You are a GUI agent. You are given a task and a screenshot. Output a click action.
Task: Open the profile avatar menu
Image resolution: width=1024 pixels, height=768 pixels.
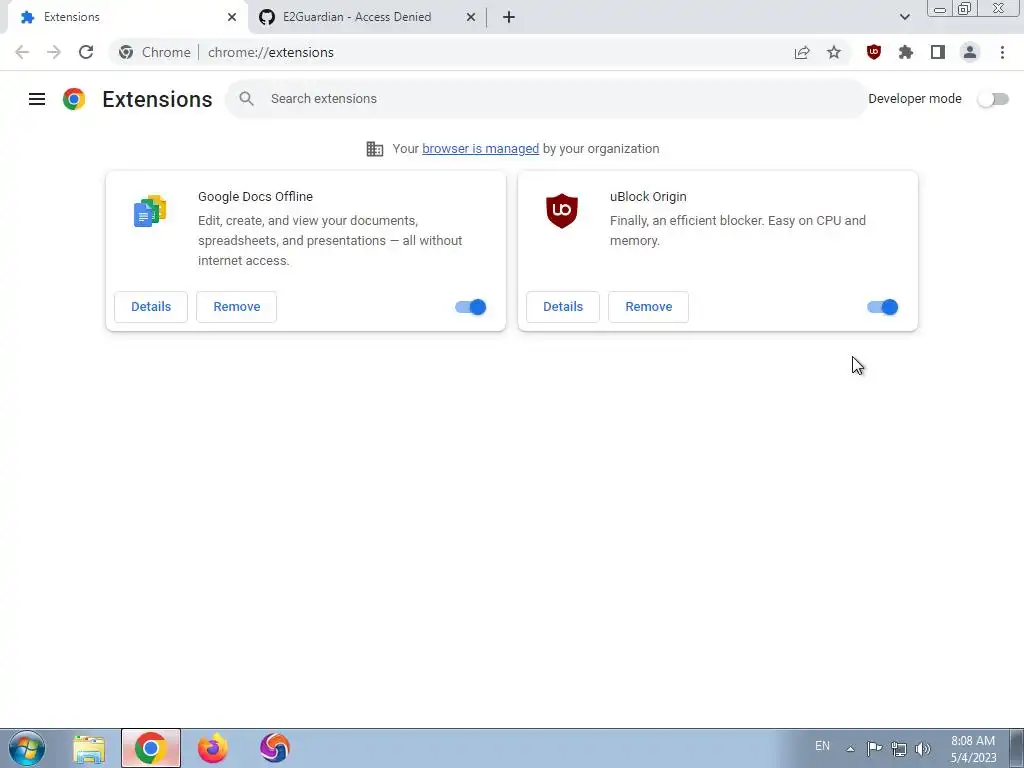click(970, 52)
